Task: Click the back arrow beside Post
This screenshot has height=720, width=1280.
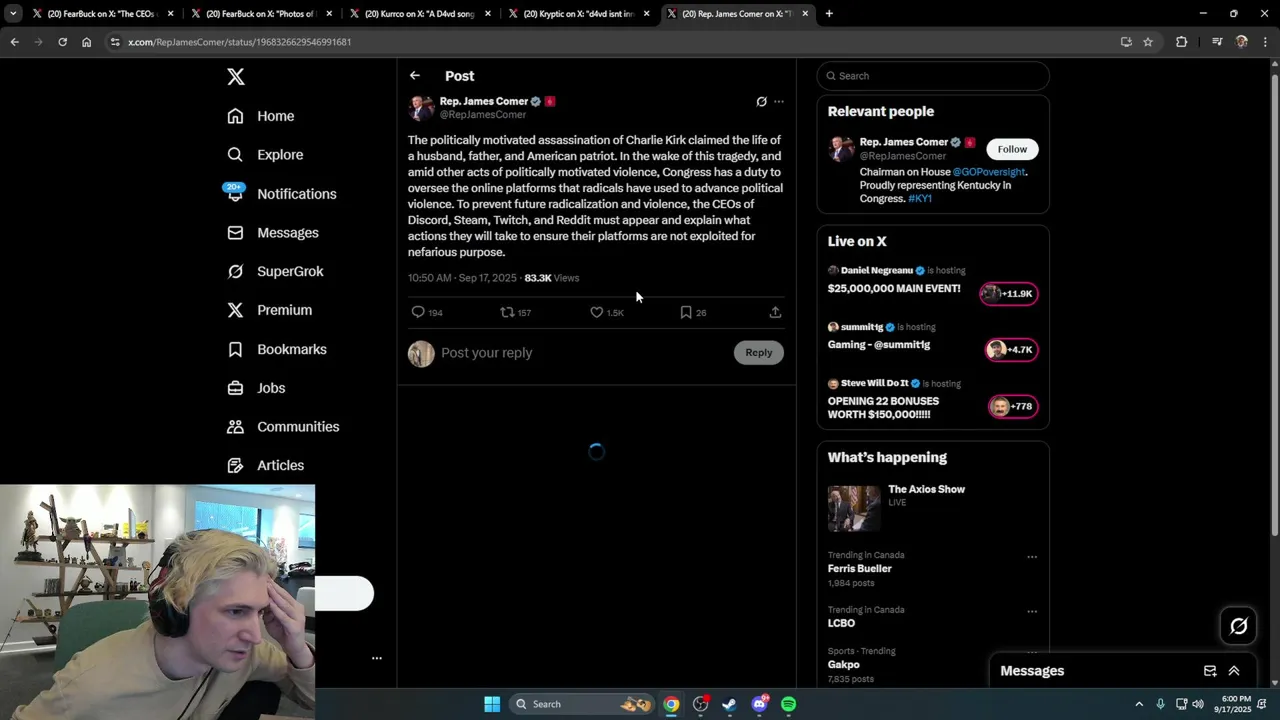Action: (x=414, y=76)
